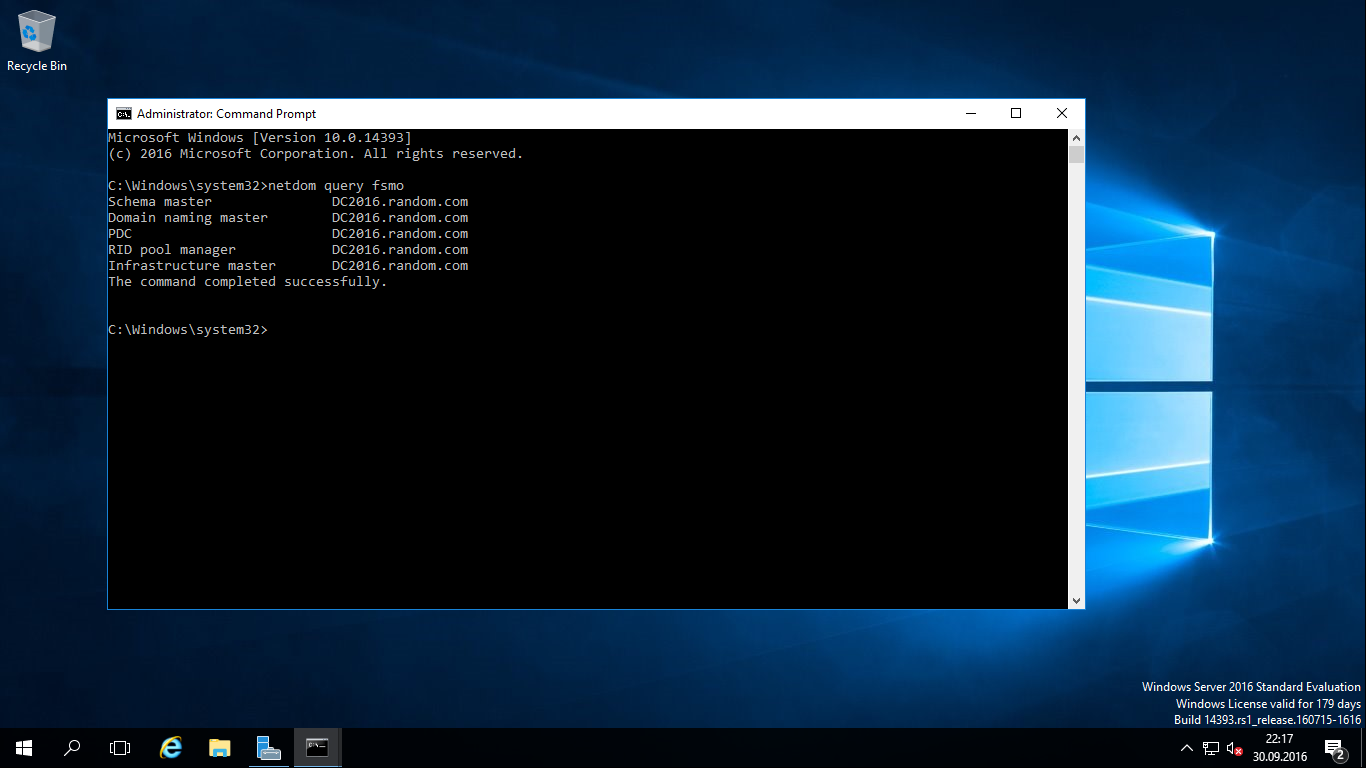Open the taskbar clock and date
Screen dimensions: 1366x768
point(1280,748)
